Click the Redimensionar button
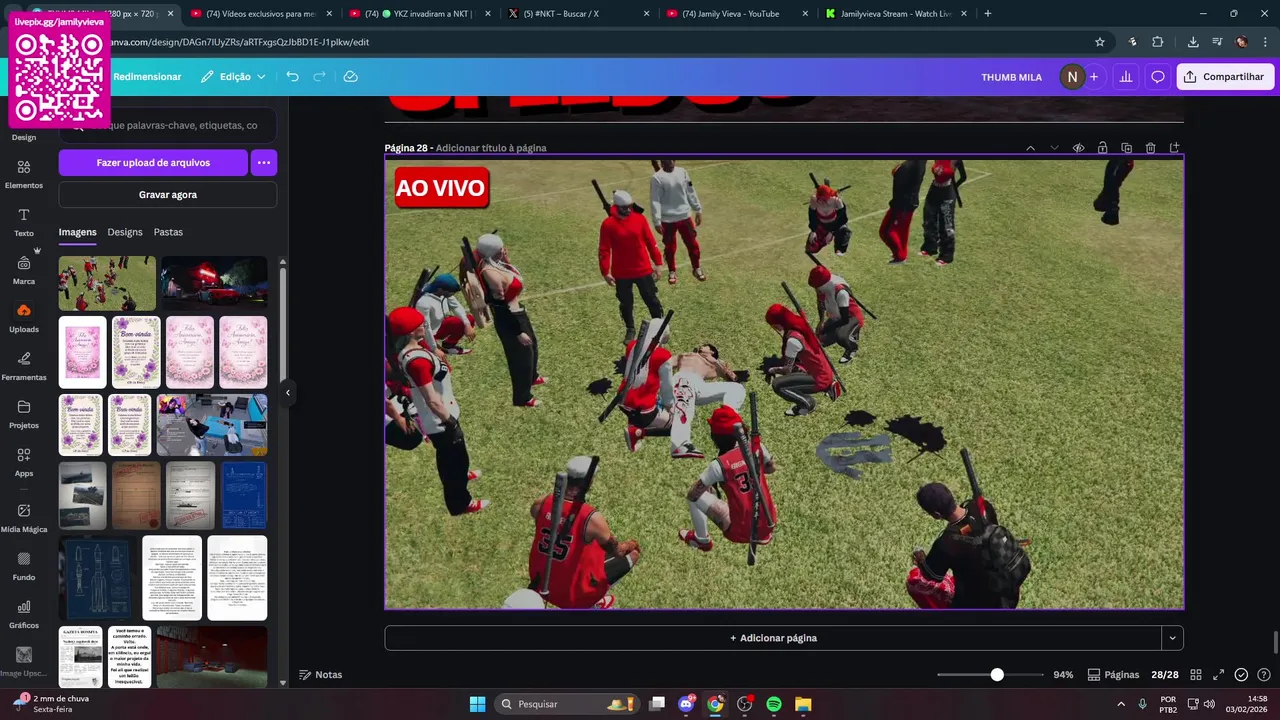This screenshot has width=1280, height=720. click(x=147, y=77)
